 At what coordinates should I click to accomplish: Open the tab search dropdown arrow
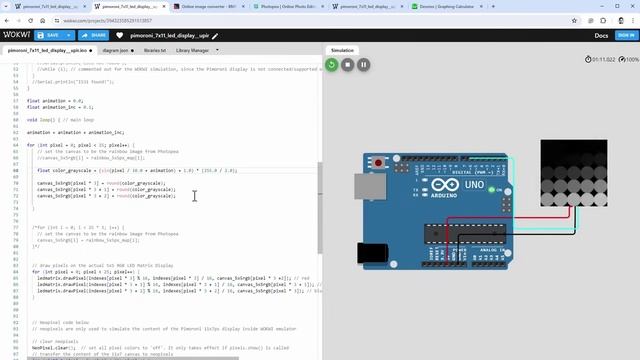pos(6,7)
